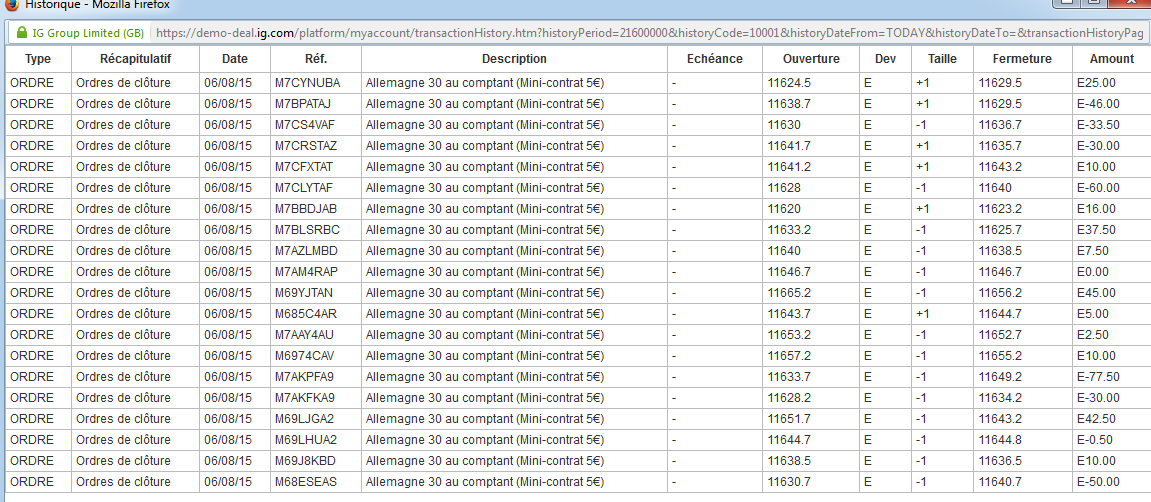Click the Récapitulatif column header
This screenshot has width=1151, height=502.
pos(135,59)
